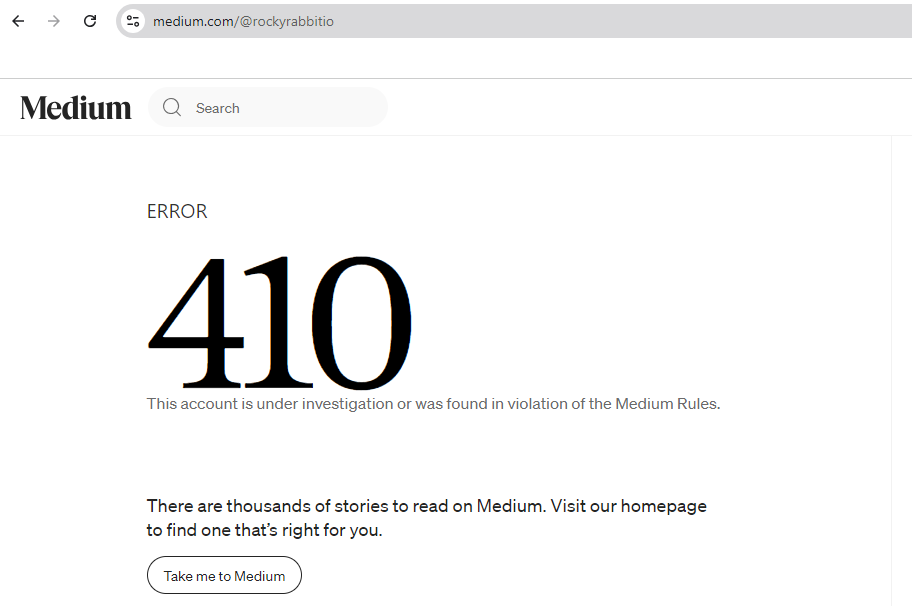The height and width of the screenshot is (606, 912).
Task: Open the Medium logo homepage link
Action: click(76, 108)
